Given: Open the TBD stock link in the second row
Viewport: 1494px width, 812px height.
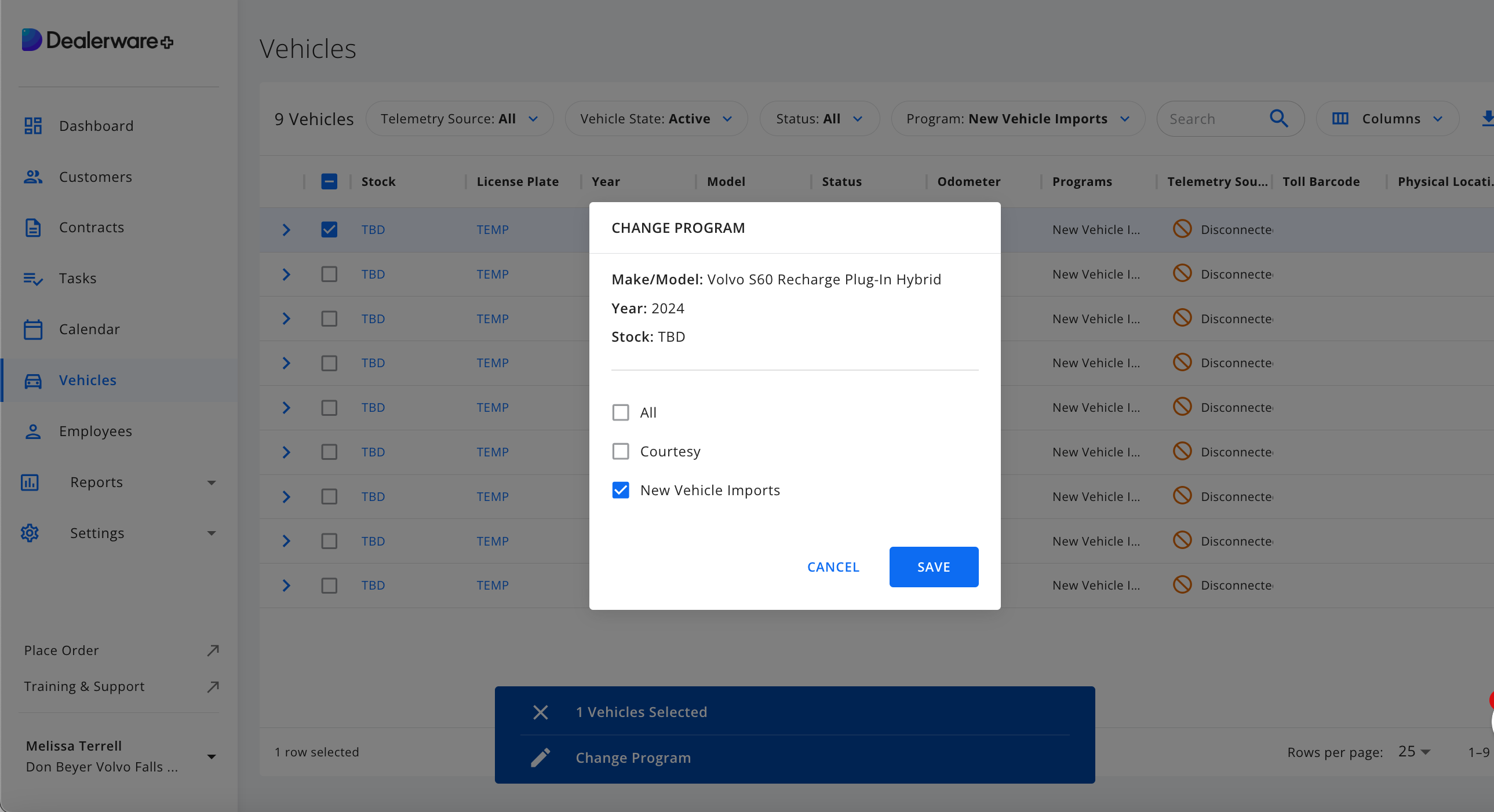Looking at the screenshot, I should 373,274.
